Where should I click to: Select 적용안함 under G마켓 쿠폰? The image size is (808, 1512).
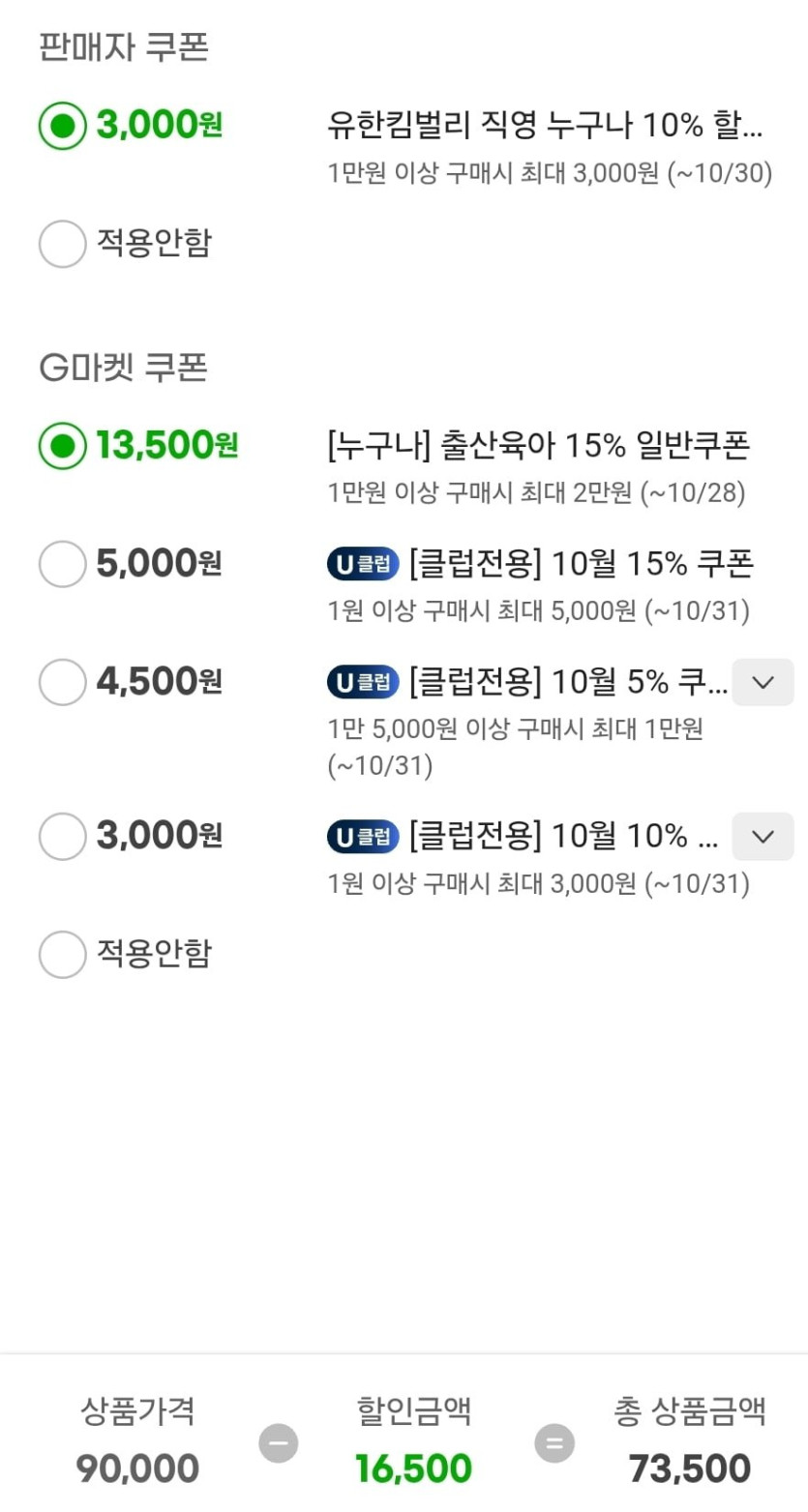(x=63, y=955)
